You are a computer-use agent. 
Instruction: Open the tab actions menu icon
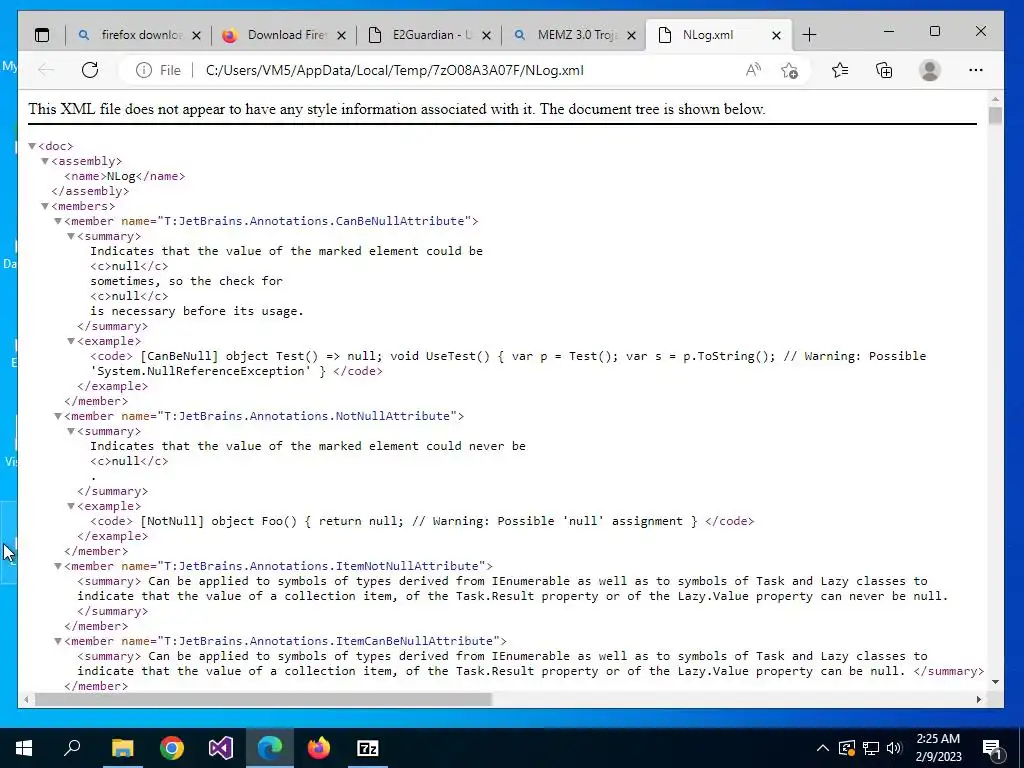point(42,35)
